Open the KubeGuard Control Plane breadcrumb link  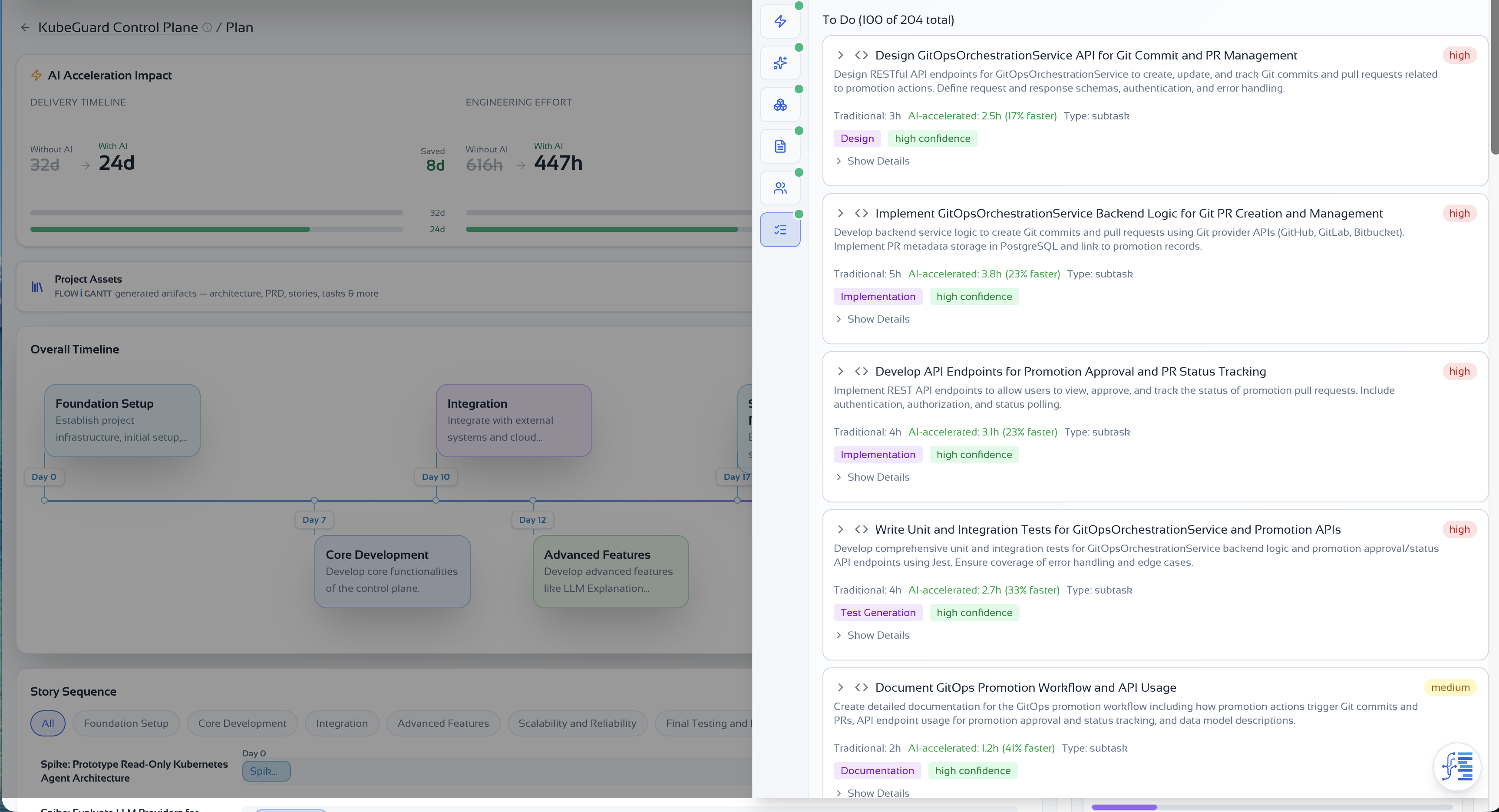(x=118, y=27)
